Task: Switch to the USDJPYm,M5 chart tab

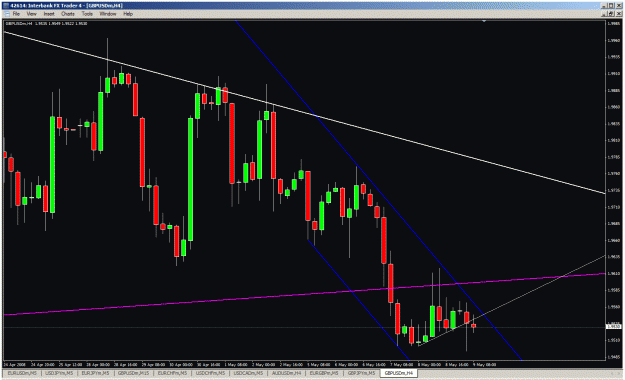Action: (59, 373)
